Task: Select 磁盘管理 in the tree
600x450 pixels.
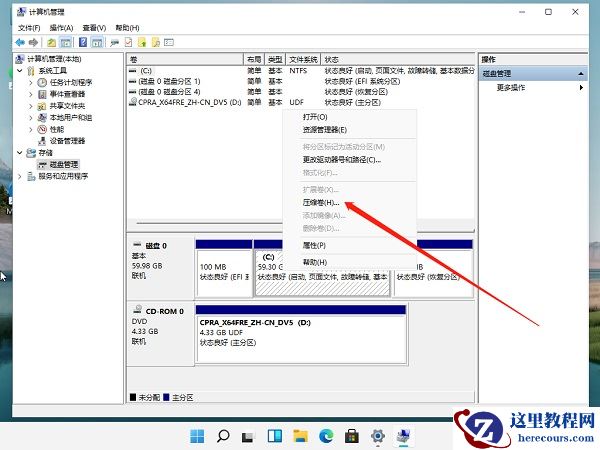Action: [64, 165]
